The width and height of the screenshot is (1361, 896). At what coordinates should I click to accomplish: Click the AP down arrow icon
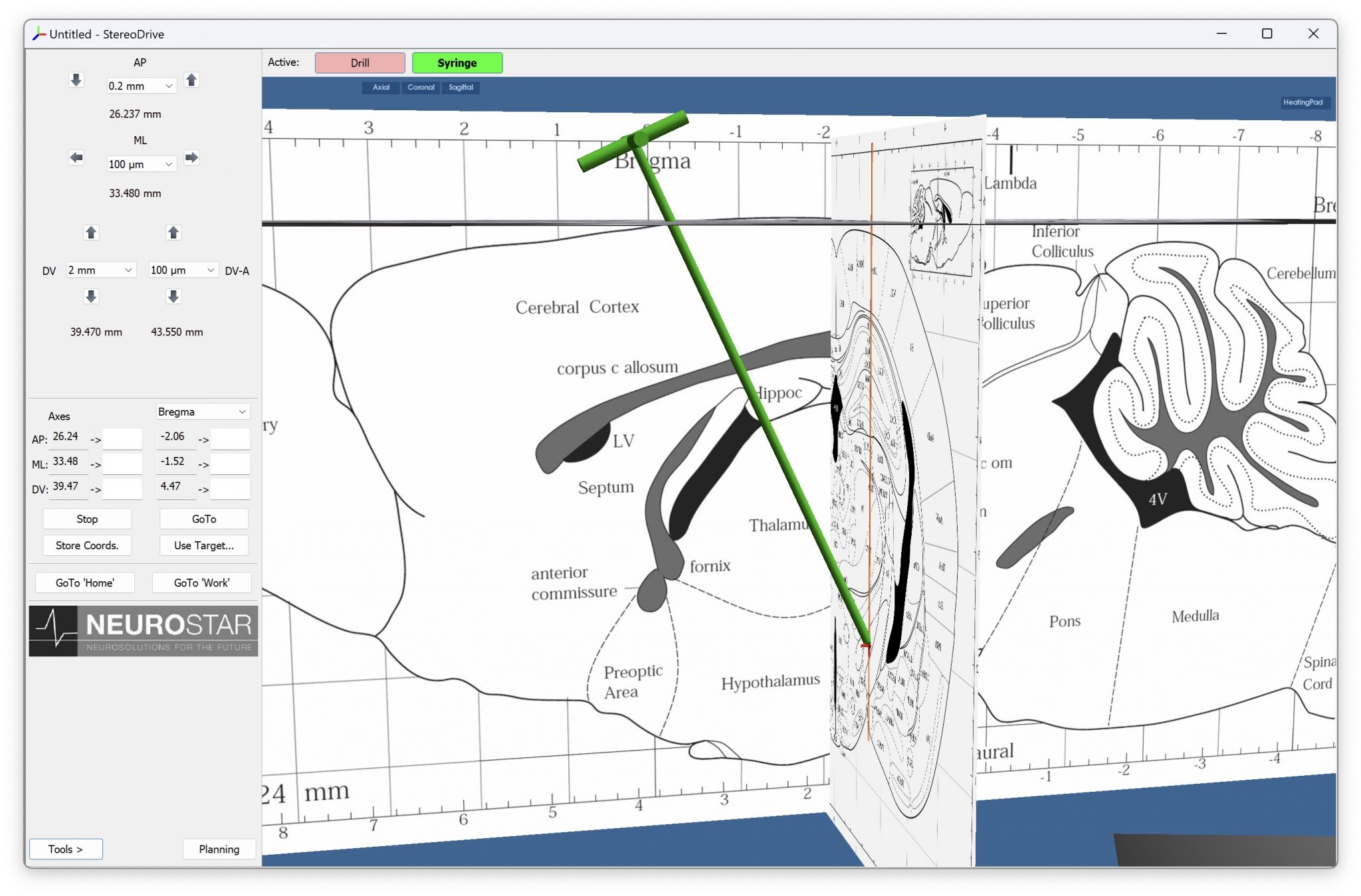pos(76,80)
